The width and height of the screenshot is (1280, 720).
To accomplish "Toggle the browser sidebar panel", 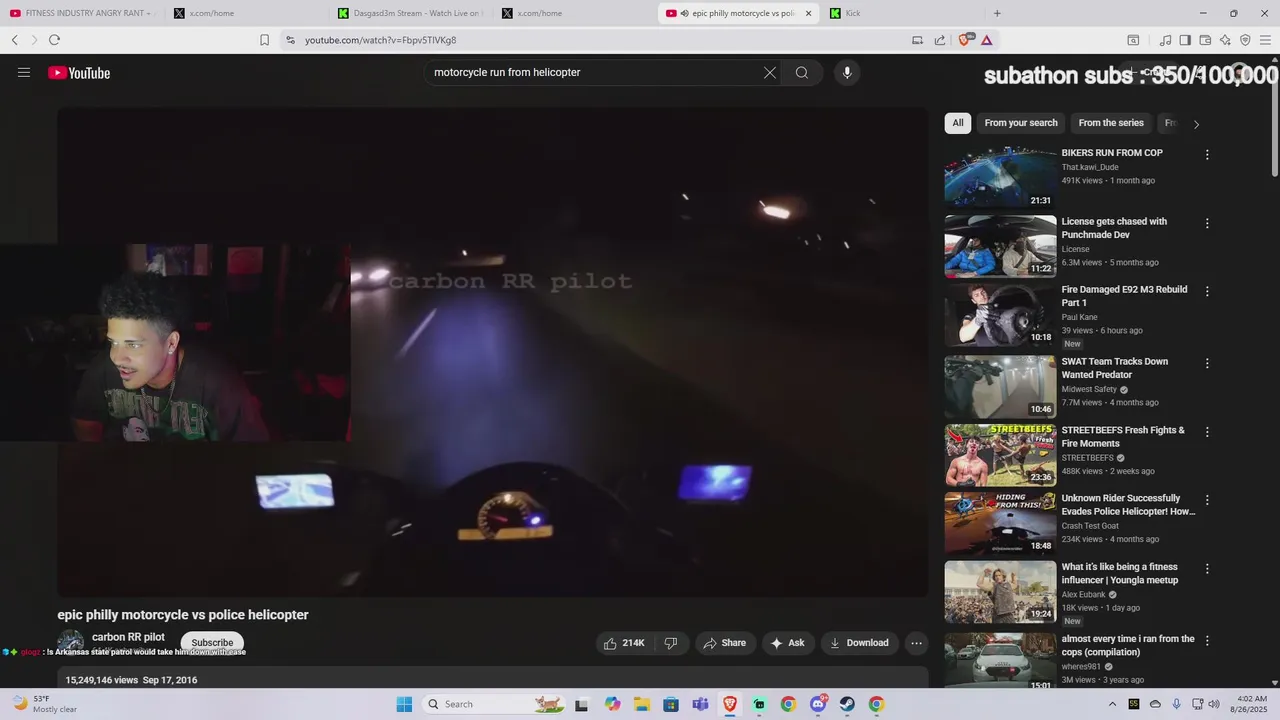I will tap(1185, 40).
